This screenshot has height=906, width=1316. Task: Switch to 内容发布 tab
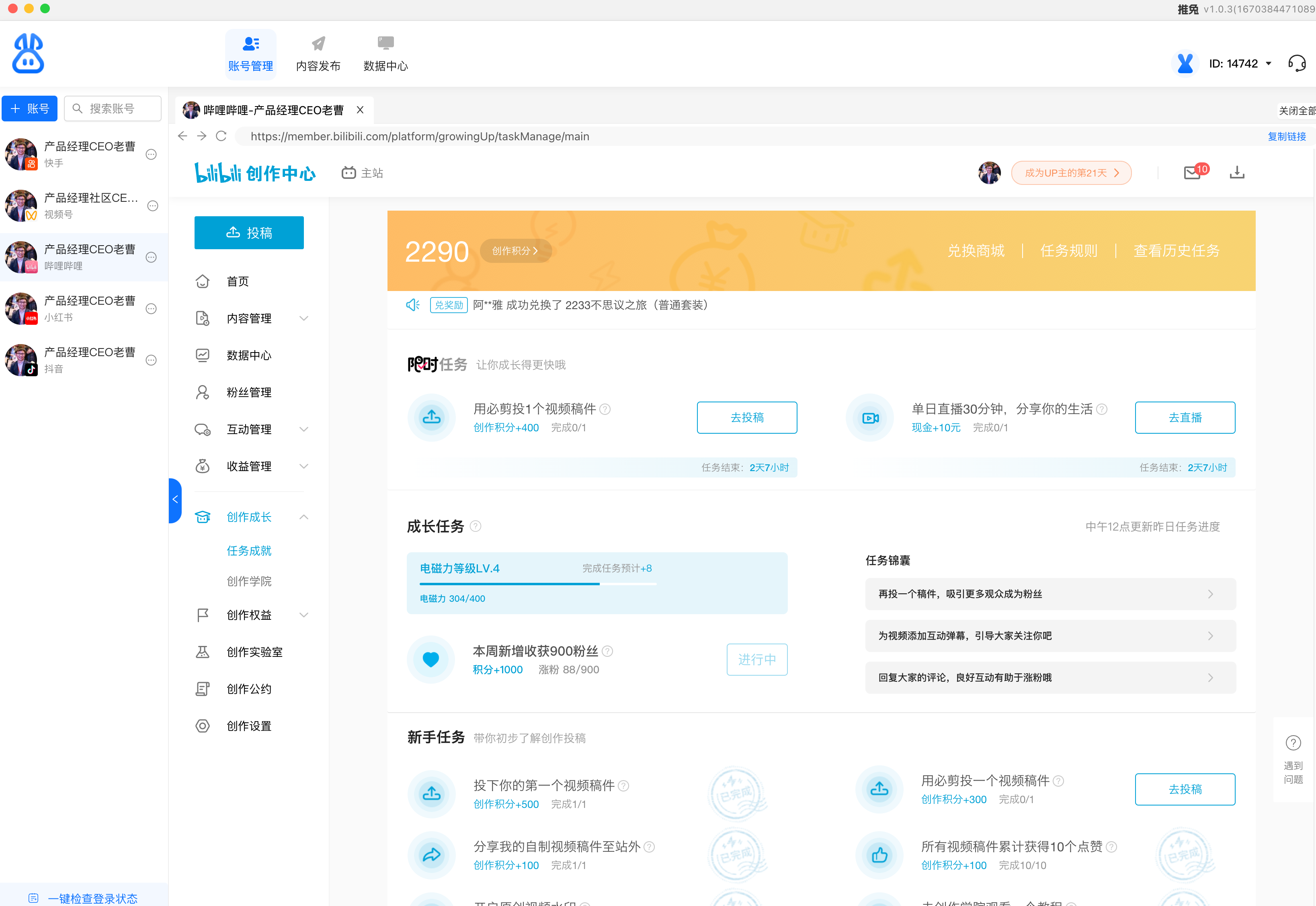[x=318, y=55]
